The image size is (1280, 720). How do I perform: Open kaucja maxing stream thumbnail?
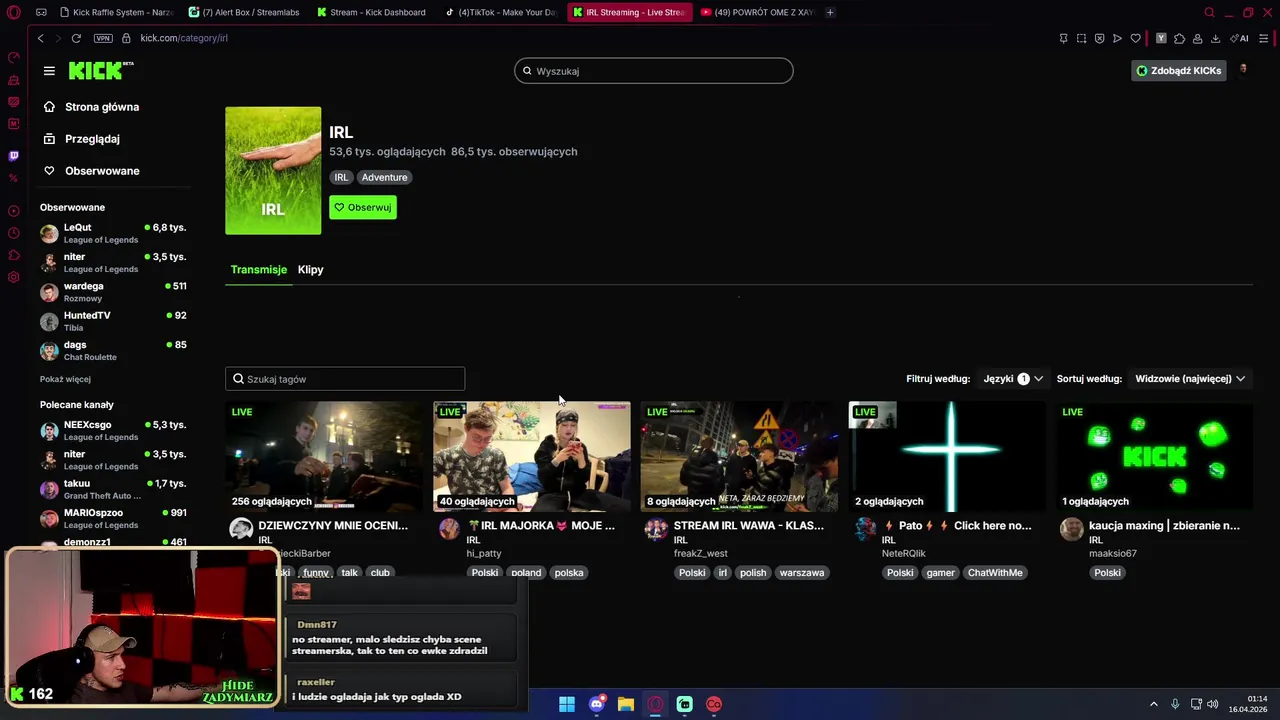point(1155,457)
